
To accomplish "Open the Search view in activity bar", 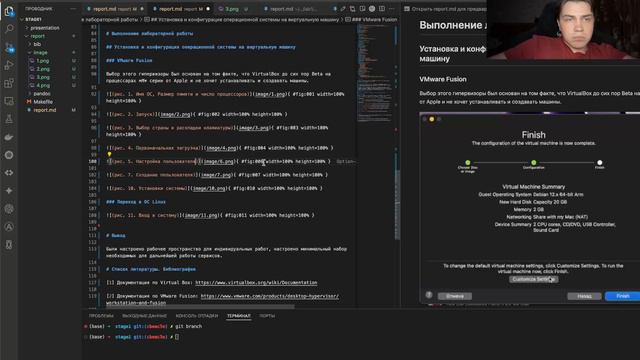I will 9,29.
